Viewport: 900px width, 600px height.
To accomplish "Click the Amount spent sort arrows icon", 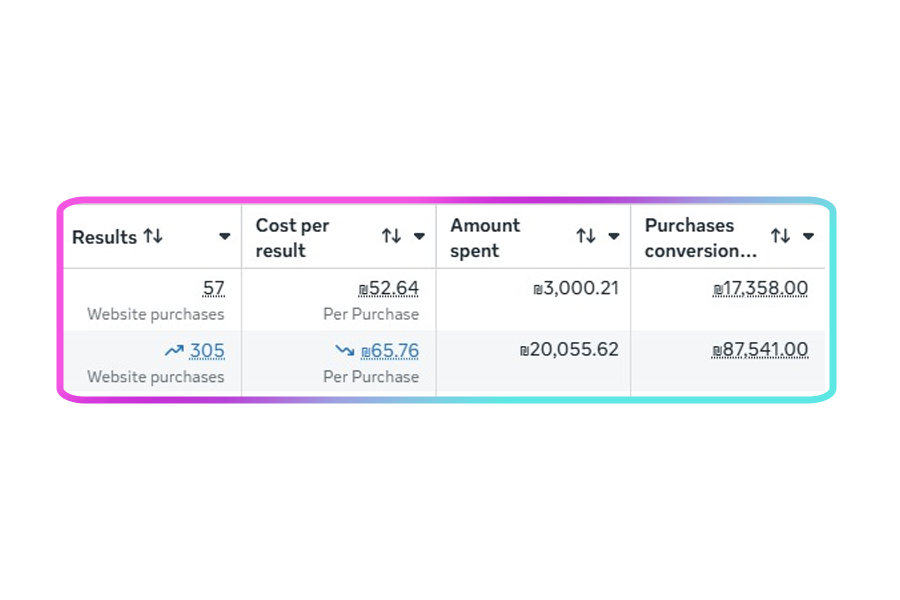I will point(586,236).
